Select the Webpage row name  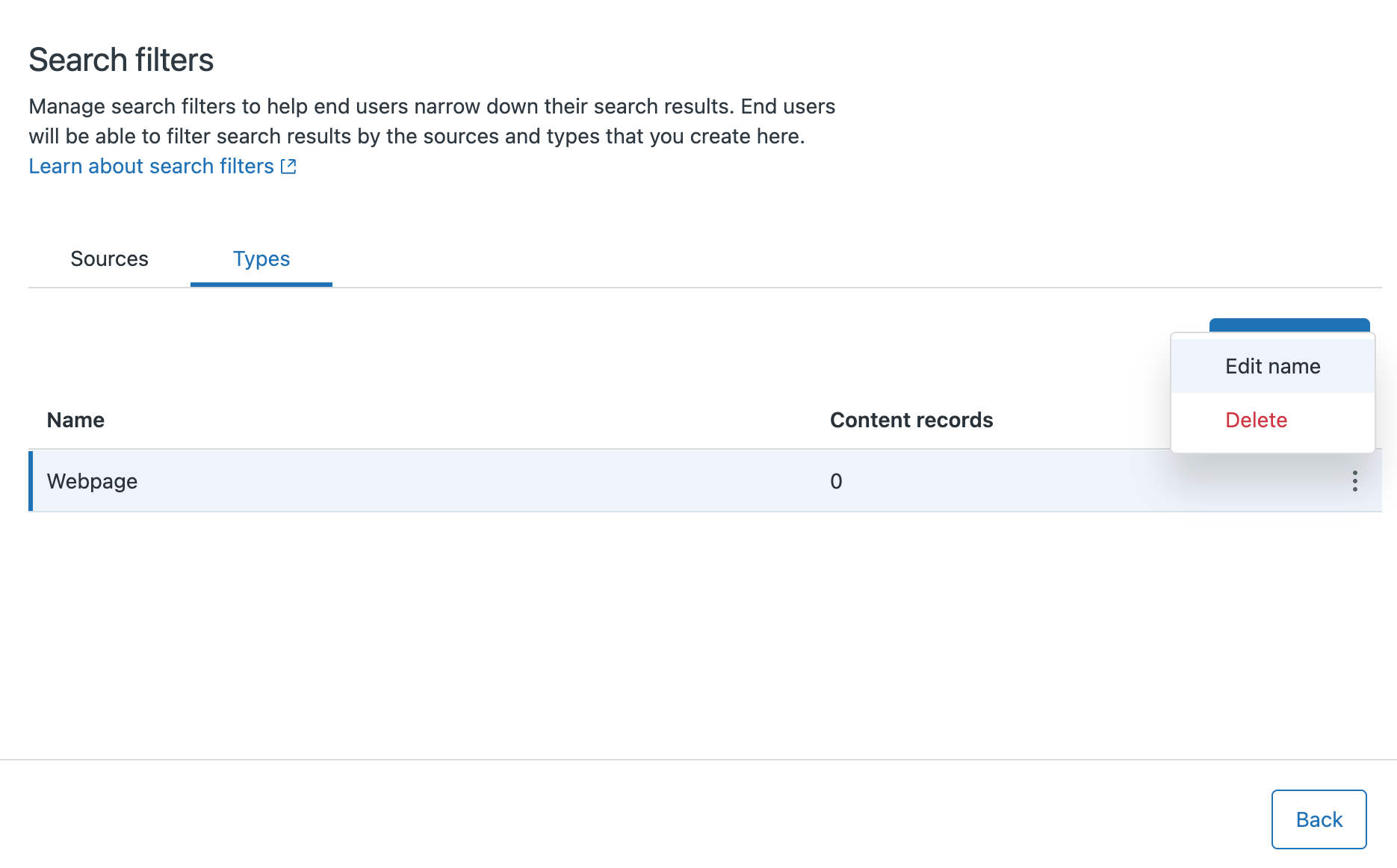(x=92, y=481)
